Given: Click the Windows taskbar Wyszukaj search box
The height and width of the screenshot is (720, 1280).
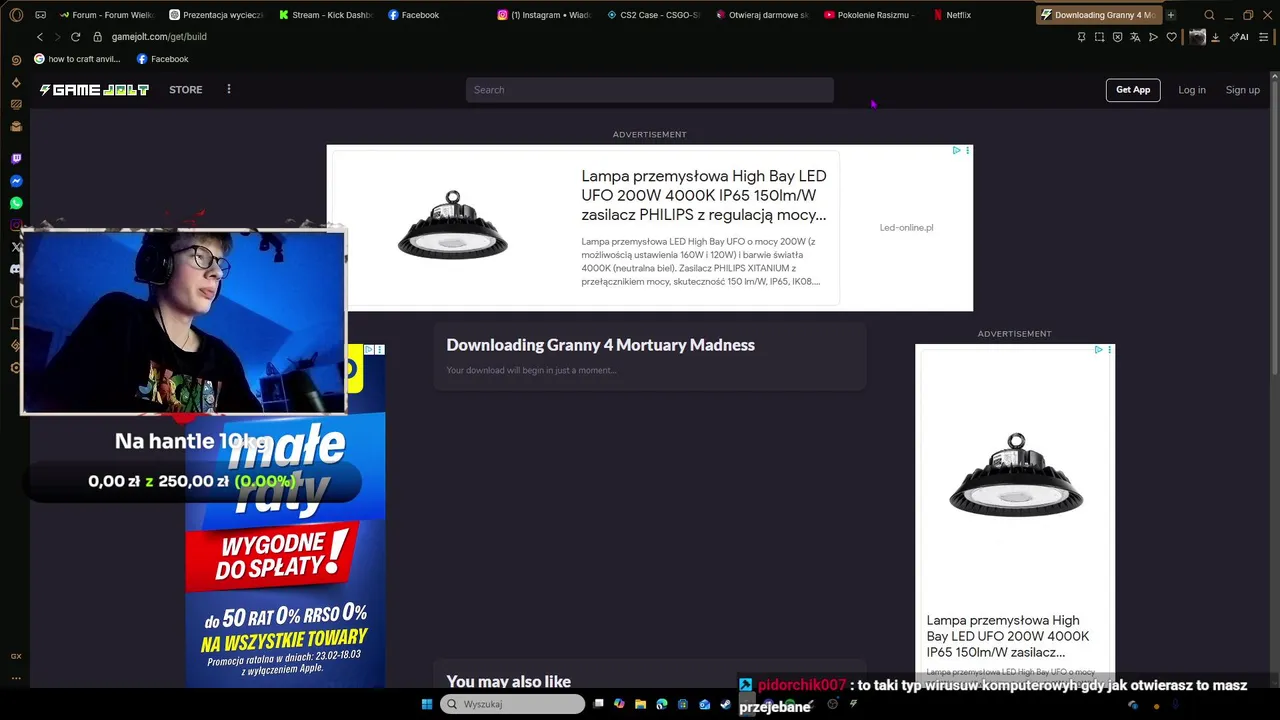Looking at the screenshot, I should tap(513, 704).
